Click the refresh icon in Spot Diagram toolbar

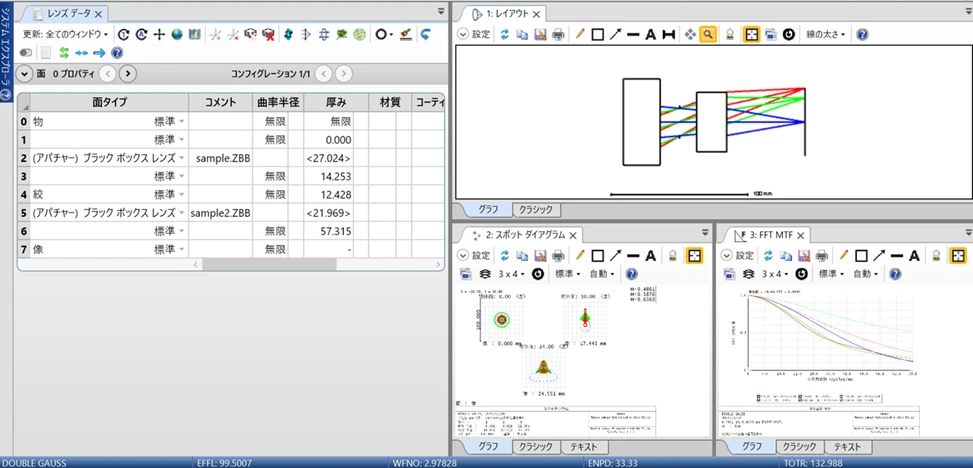pos(503,255)
